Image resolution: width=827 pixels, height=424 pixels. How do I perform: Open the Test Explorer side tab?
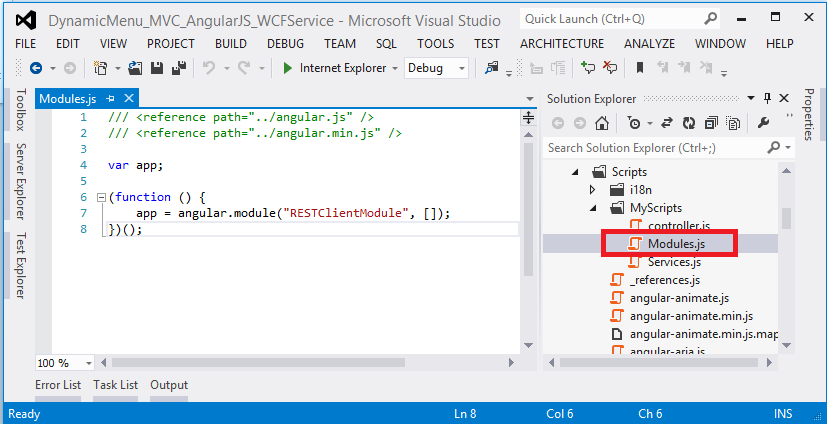pos(20,265)
